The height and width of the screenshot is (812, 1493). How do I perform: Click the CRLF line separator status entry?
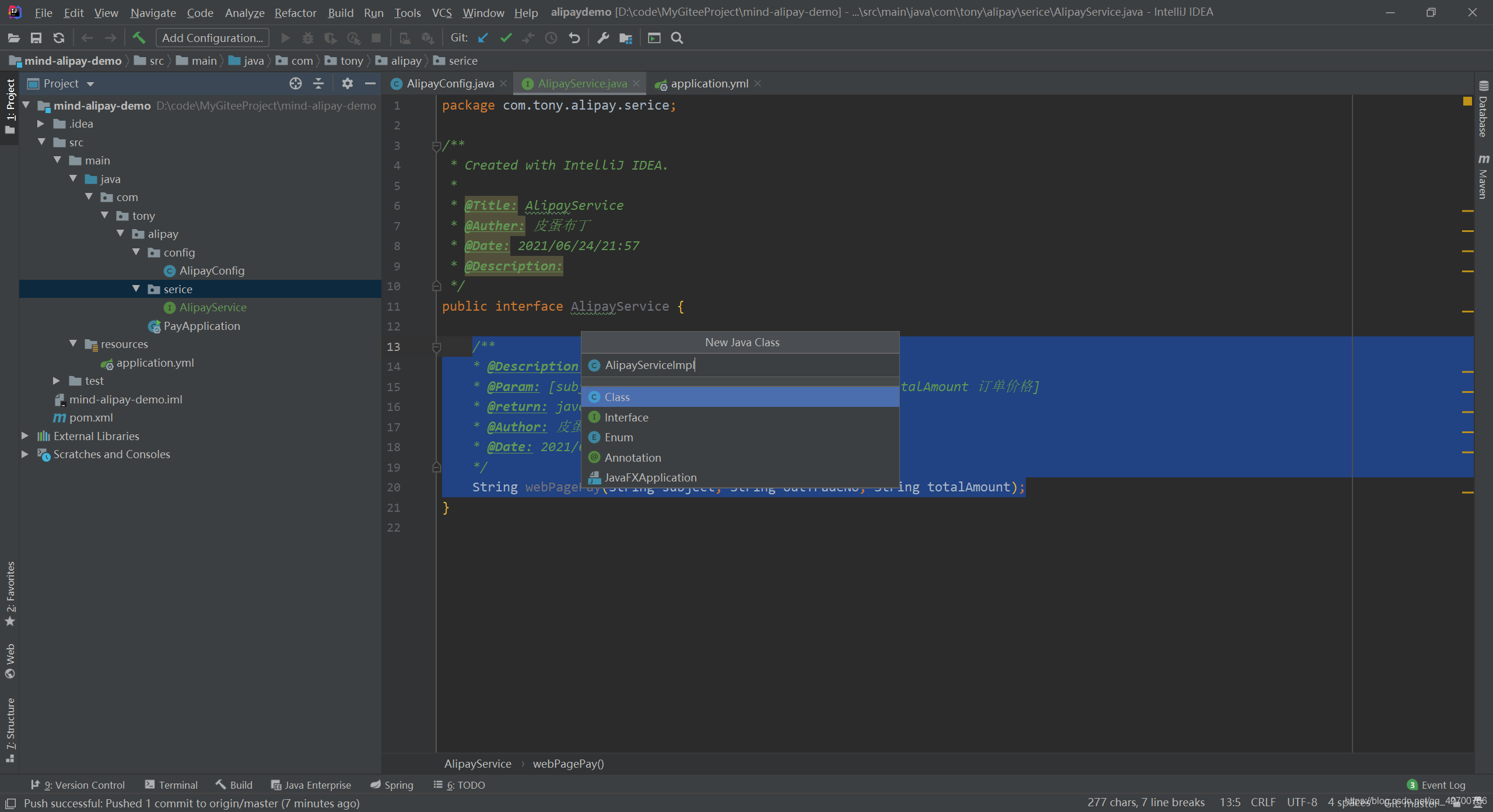point(1263,803)
